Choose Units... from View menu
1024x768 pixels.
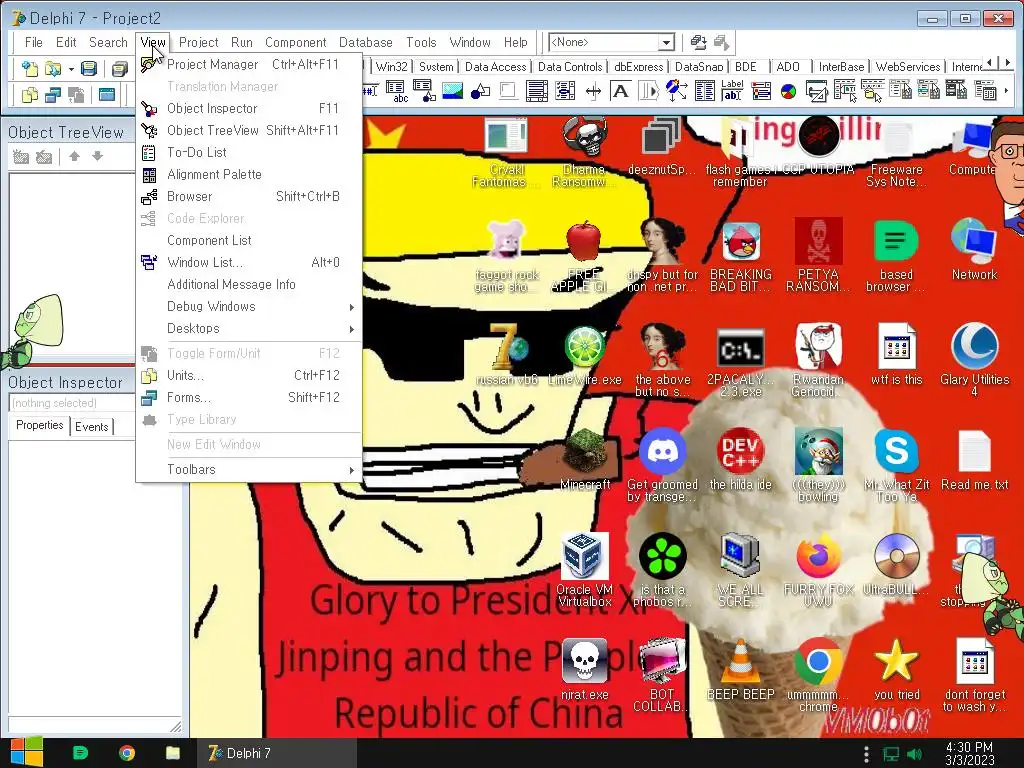click(x=251, y=376)
